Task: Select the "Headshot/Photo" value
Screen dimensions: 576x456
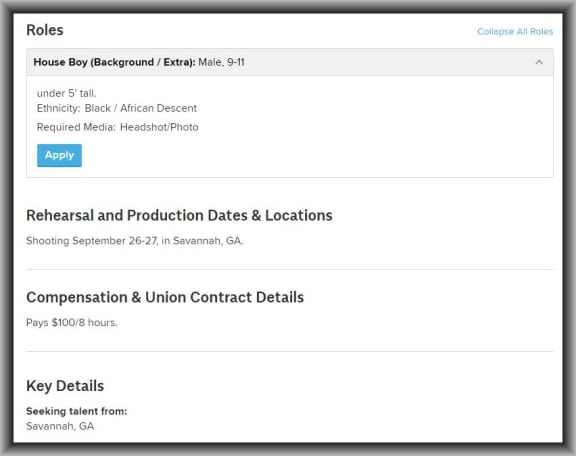Action: (x=159, y=127)
